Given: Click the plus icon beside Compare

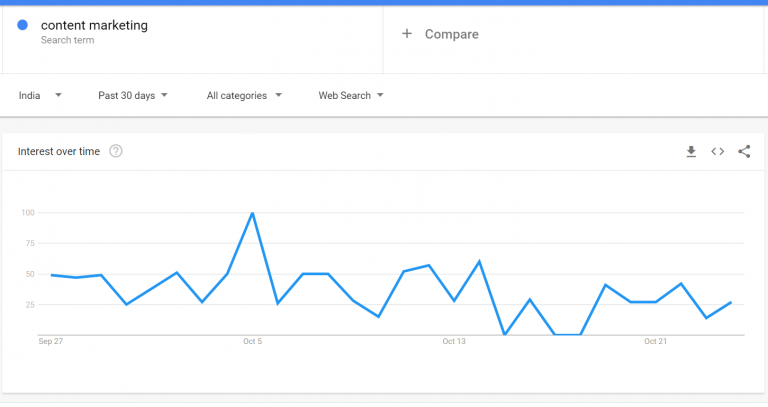Looking at the screenshot, I should [407, 34].
